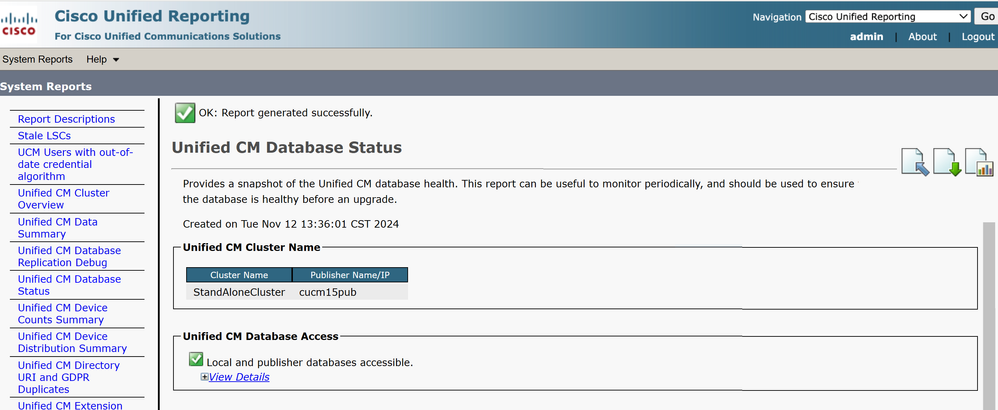Viewport: 998px width, 410px height.
Task: Click the green checkmark beside databases accessible
Action: [196, 360]
